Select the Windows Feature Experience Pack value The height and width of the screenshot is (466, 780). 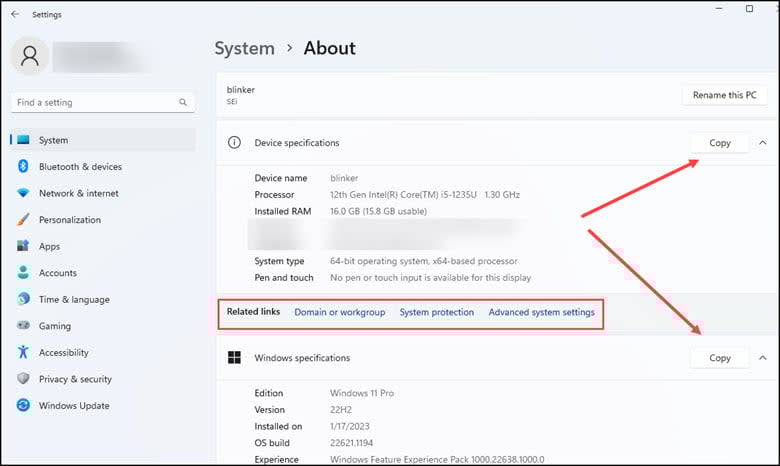[x=437, y=460]
